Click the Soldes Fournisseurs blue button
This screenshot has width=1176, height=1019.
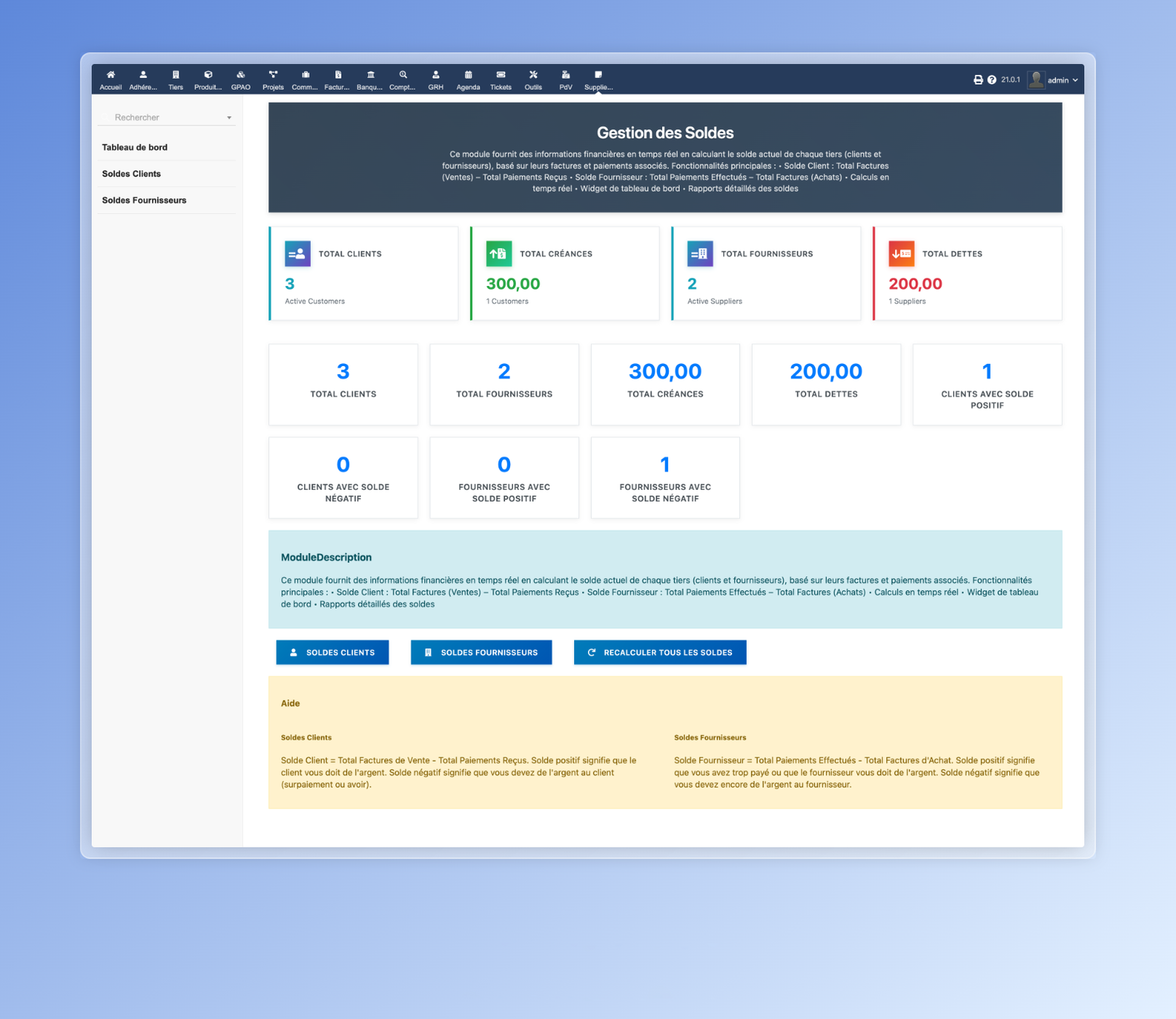(481, 652)
